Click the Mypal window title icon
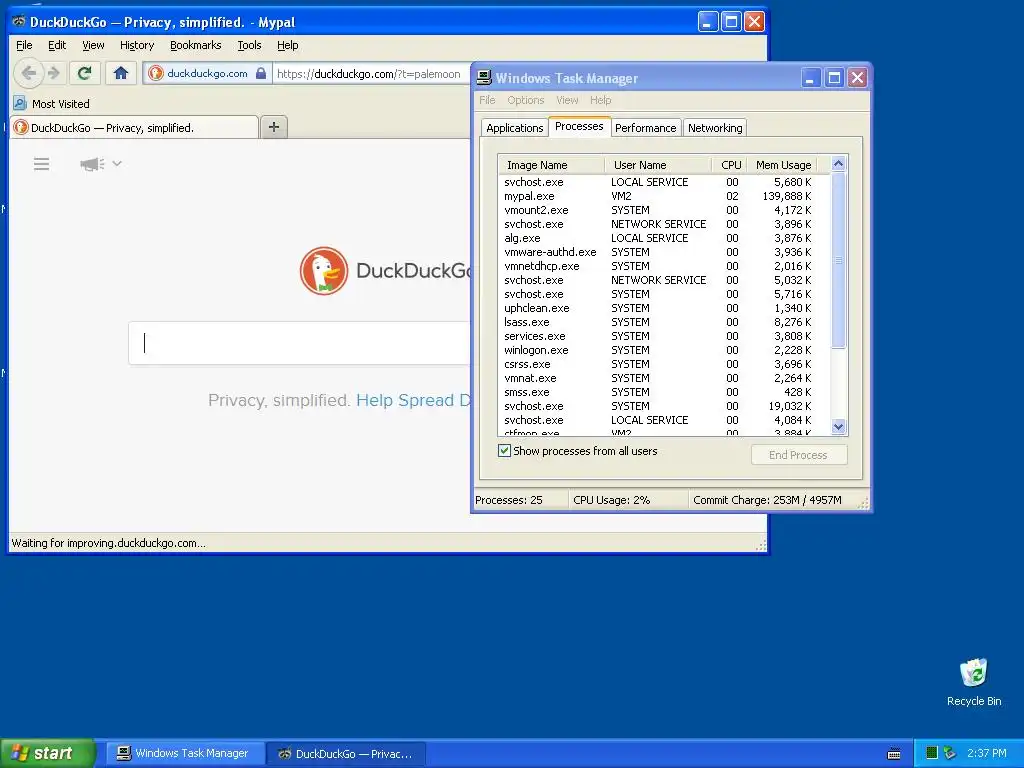This screenshot has width=1024, height=768. tap(19, 22)
